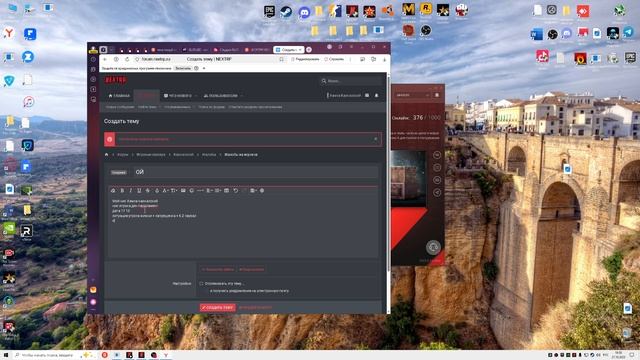The height and width of the screenshot is (360, 640).
Task: Go to the 'ГЛАВНАЯ' navigation tab
Action: click(119, 96)
